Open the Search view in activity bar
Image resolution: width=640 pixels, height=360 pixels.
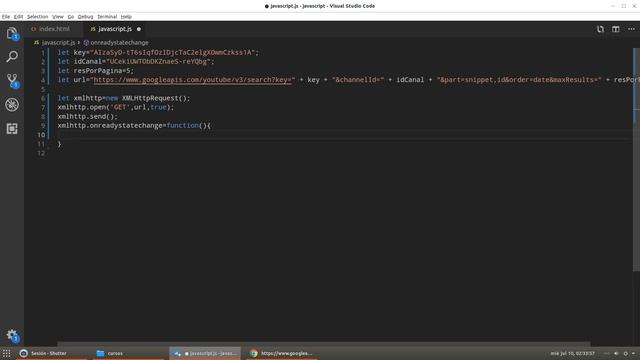click(12, 56)
